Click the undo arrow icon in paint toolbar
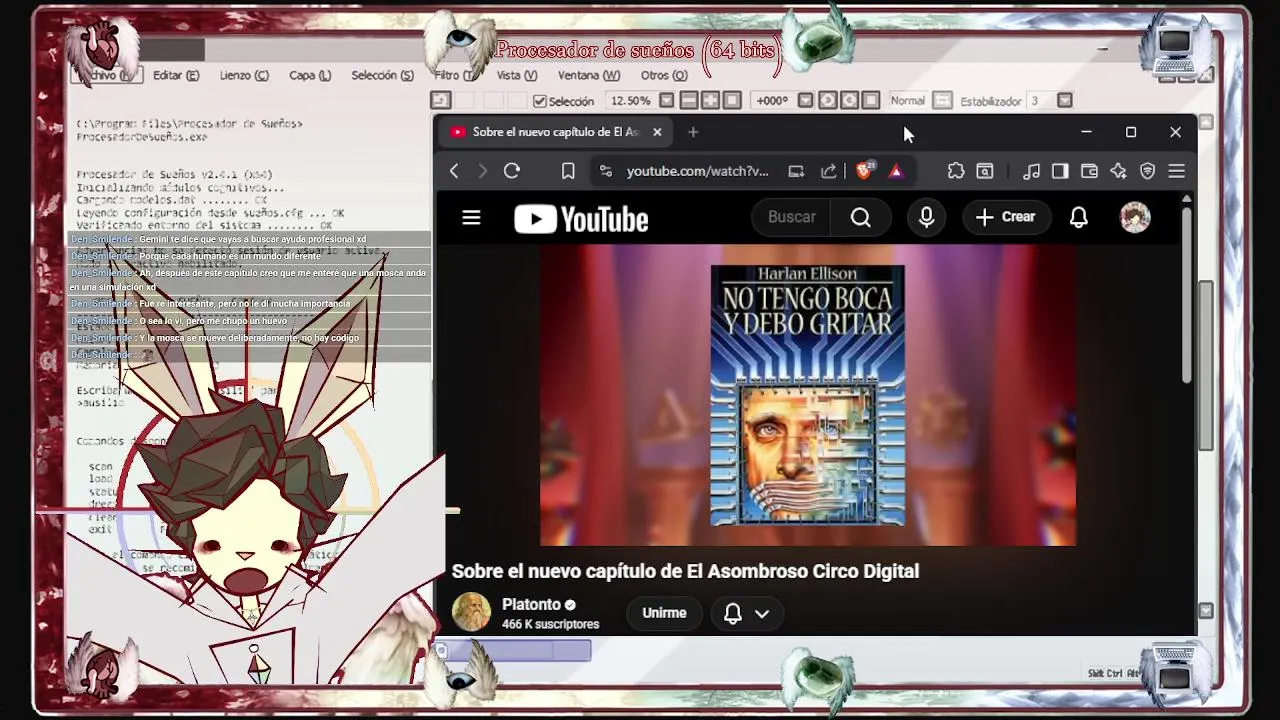 [440, 101]
